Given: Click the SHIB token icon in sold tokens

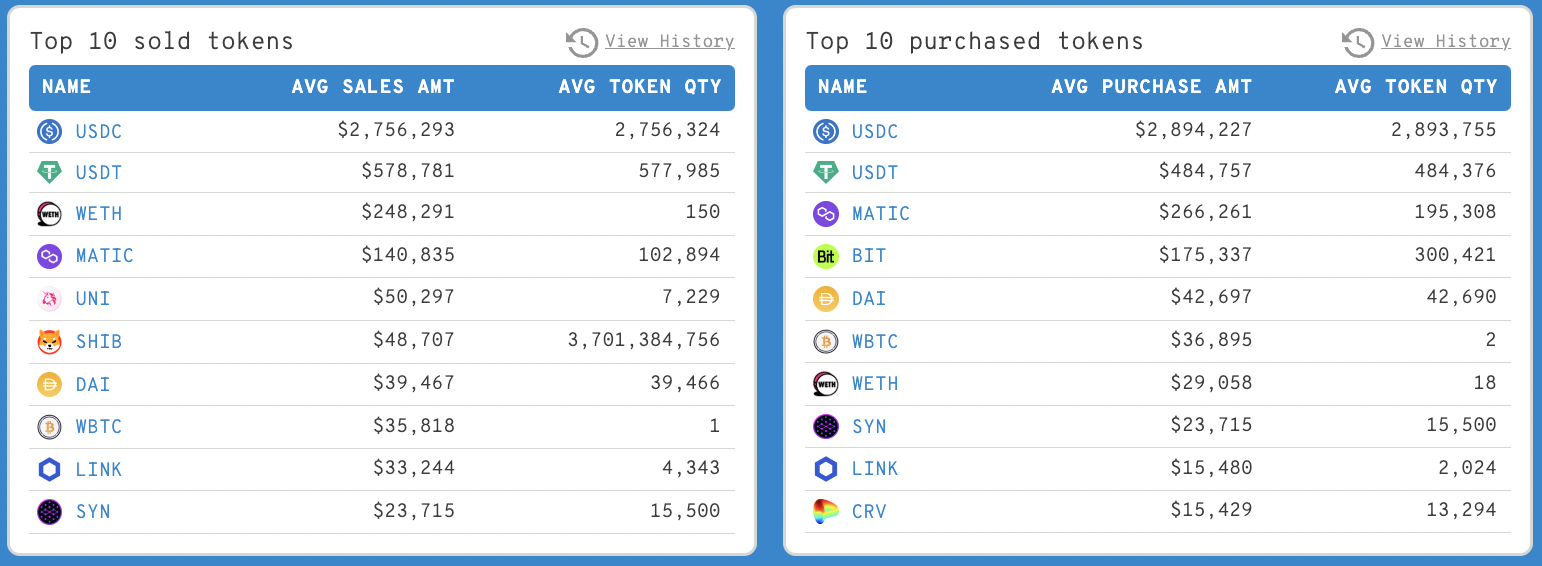Looking at the screenshot, I should coord(49,342).
